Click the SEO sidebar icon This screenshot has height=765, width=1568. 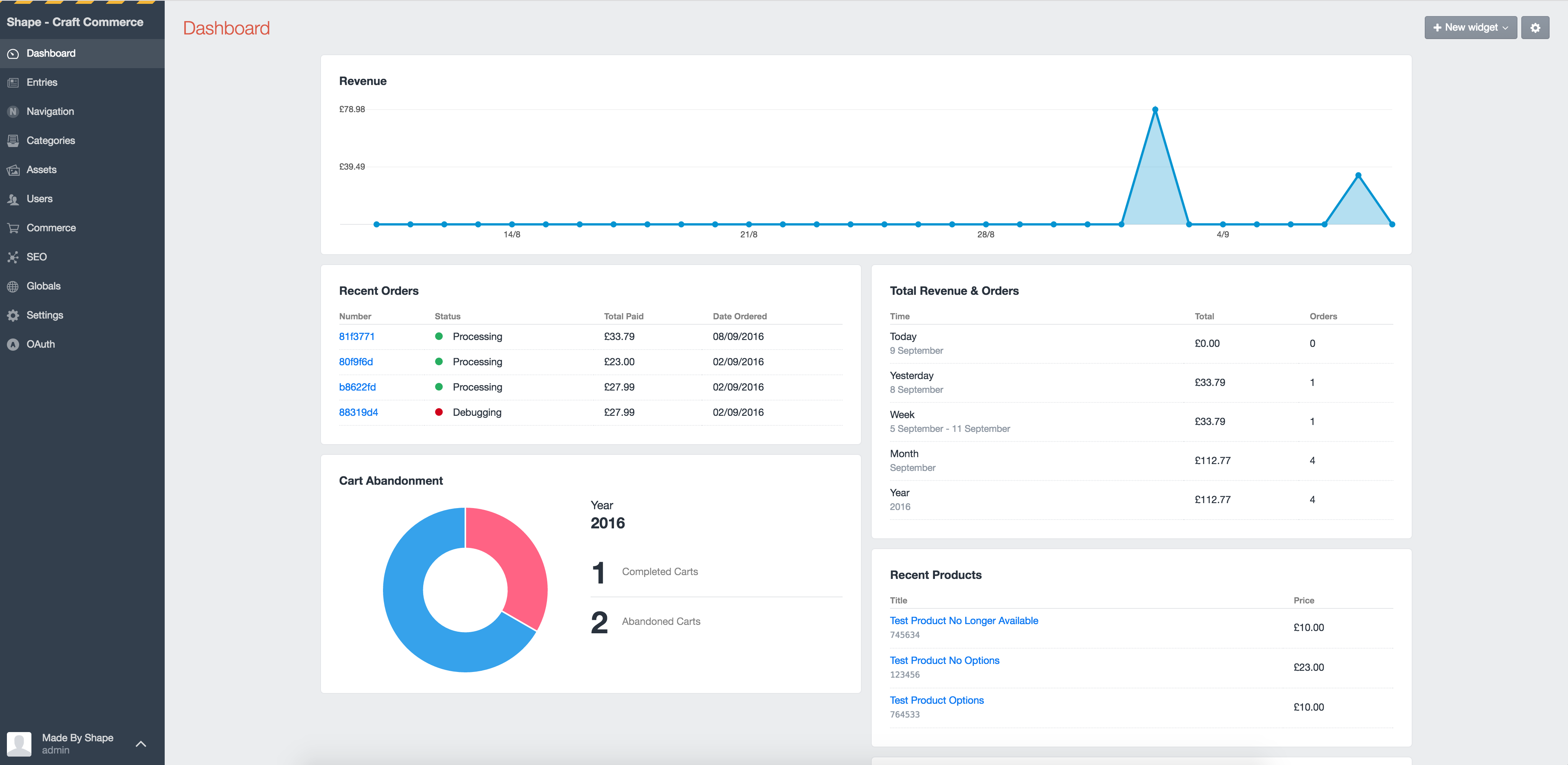pos(13,257)
